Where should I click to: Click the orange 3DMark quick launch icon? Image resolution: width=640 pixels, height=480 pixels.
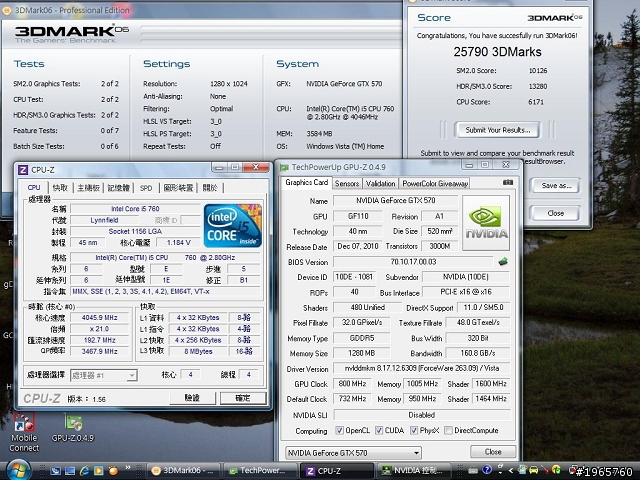[113, 471]
